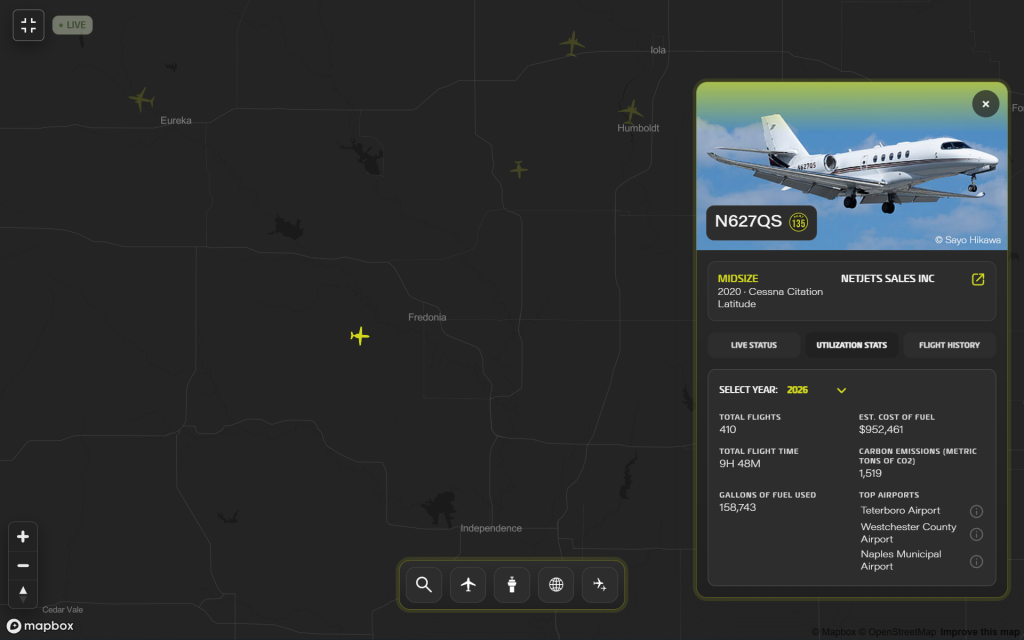Reset map bearing with compass
Screen dimensions: 1024x640
[x=23, y=594]
